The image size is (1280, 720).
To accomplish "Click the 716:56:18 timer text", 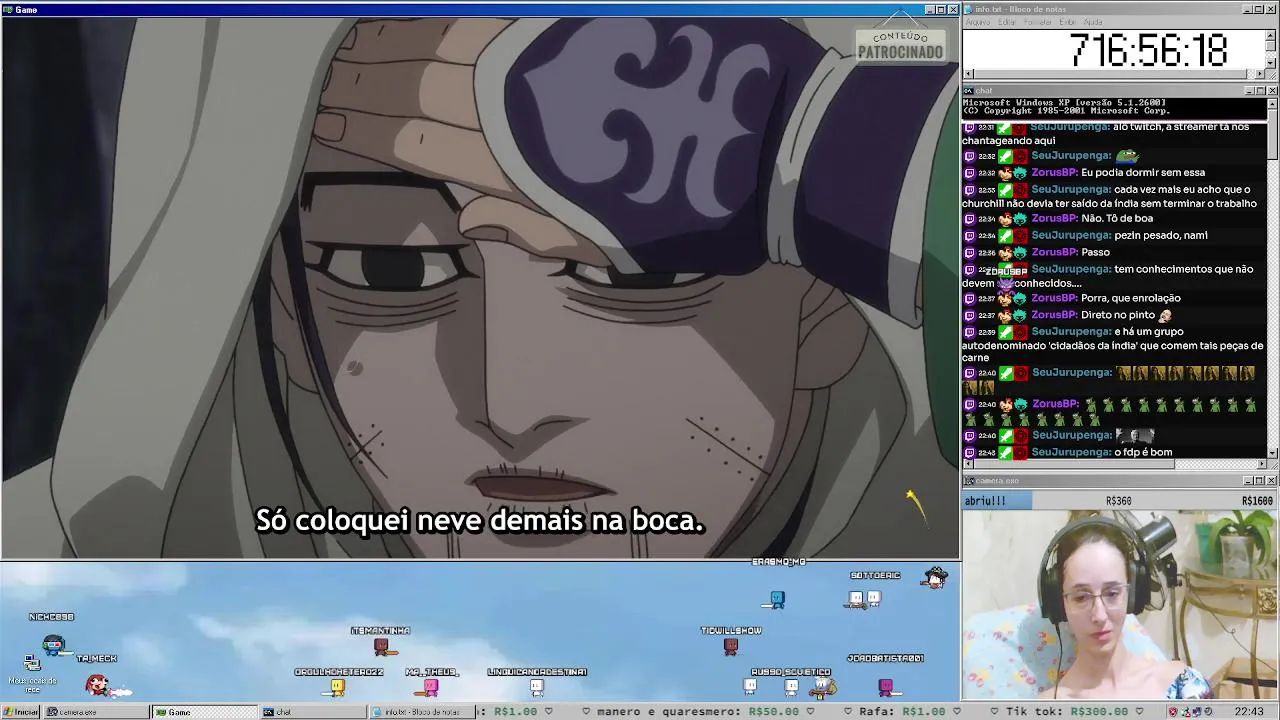I will coord(1147,49).
